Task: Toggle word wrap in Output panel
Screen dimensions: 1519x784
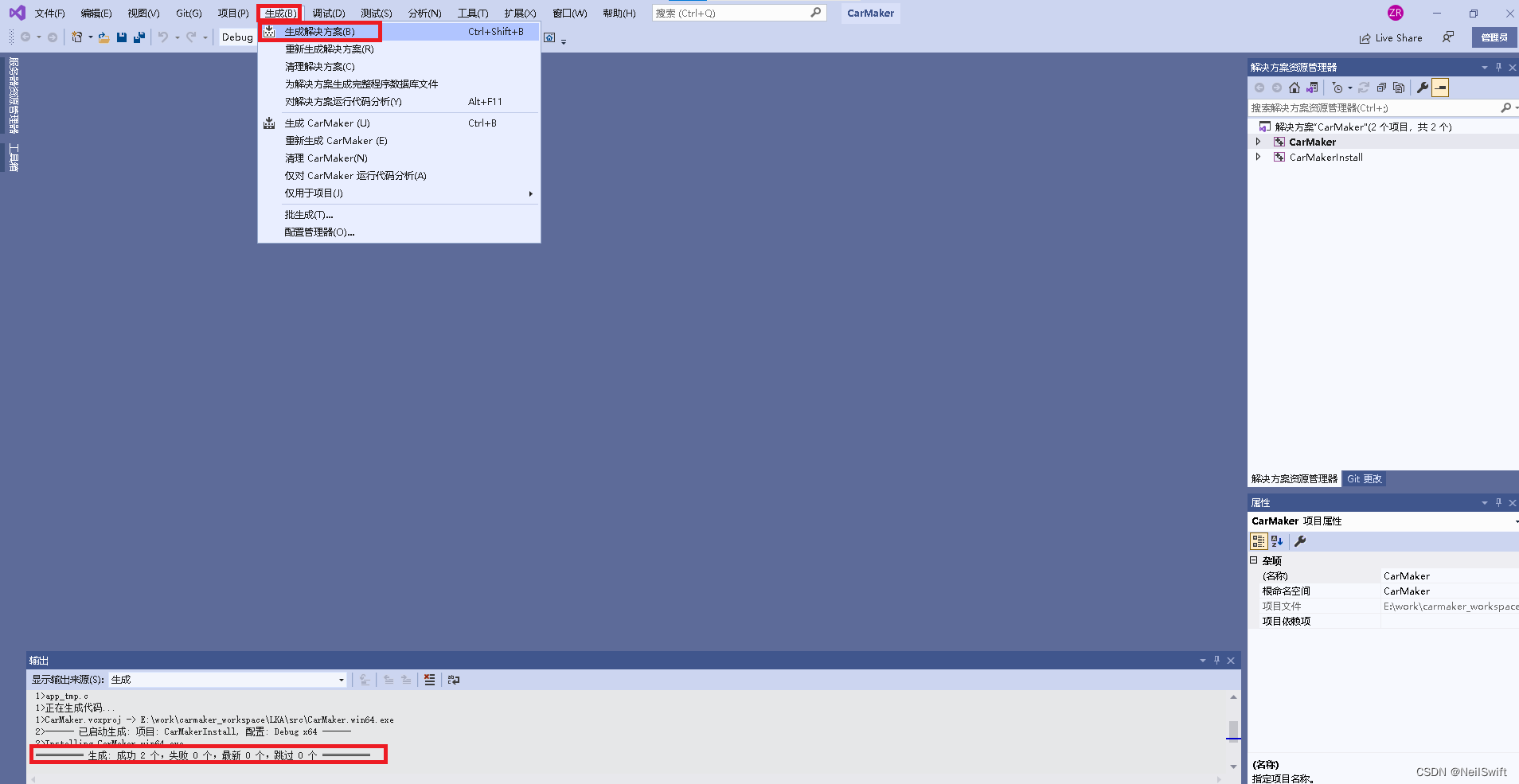Action: (x=454, y=680)
